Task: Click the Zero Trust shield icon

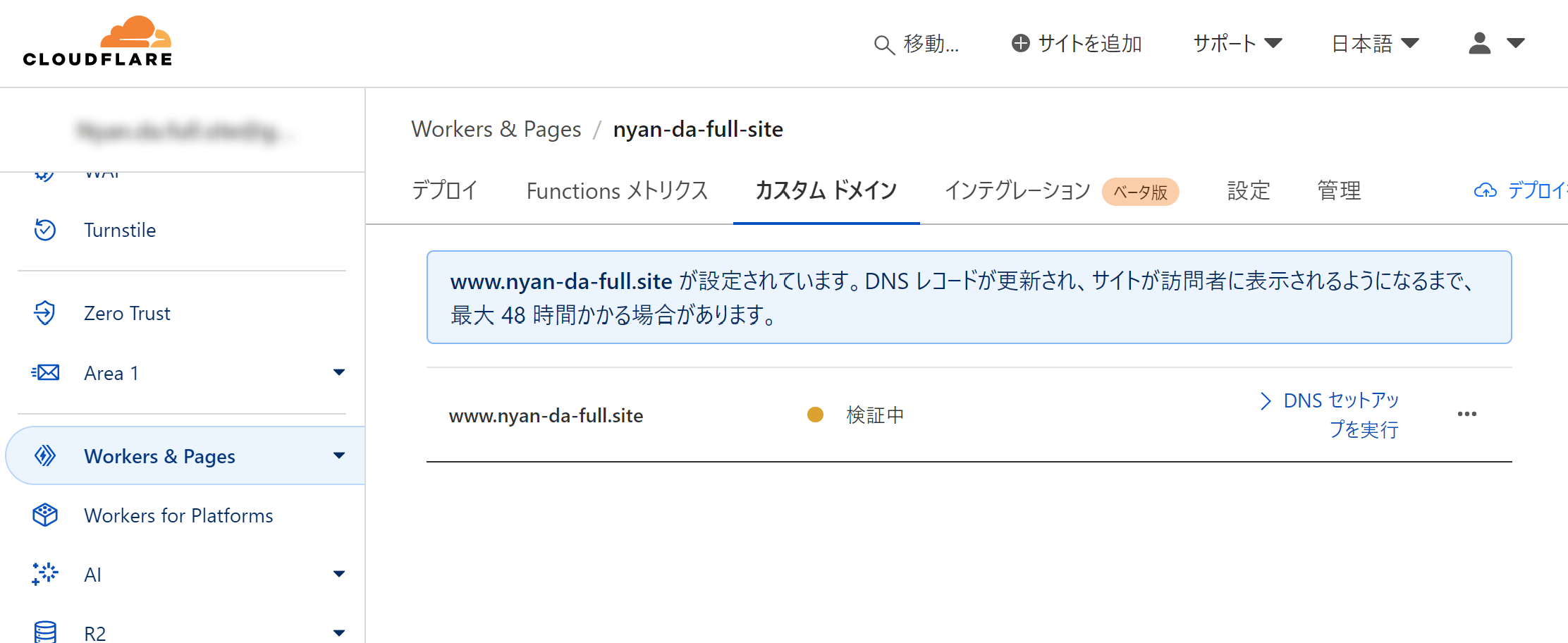Action: pos(45,313)
